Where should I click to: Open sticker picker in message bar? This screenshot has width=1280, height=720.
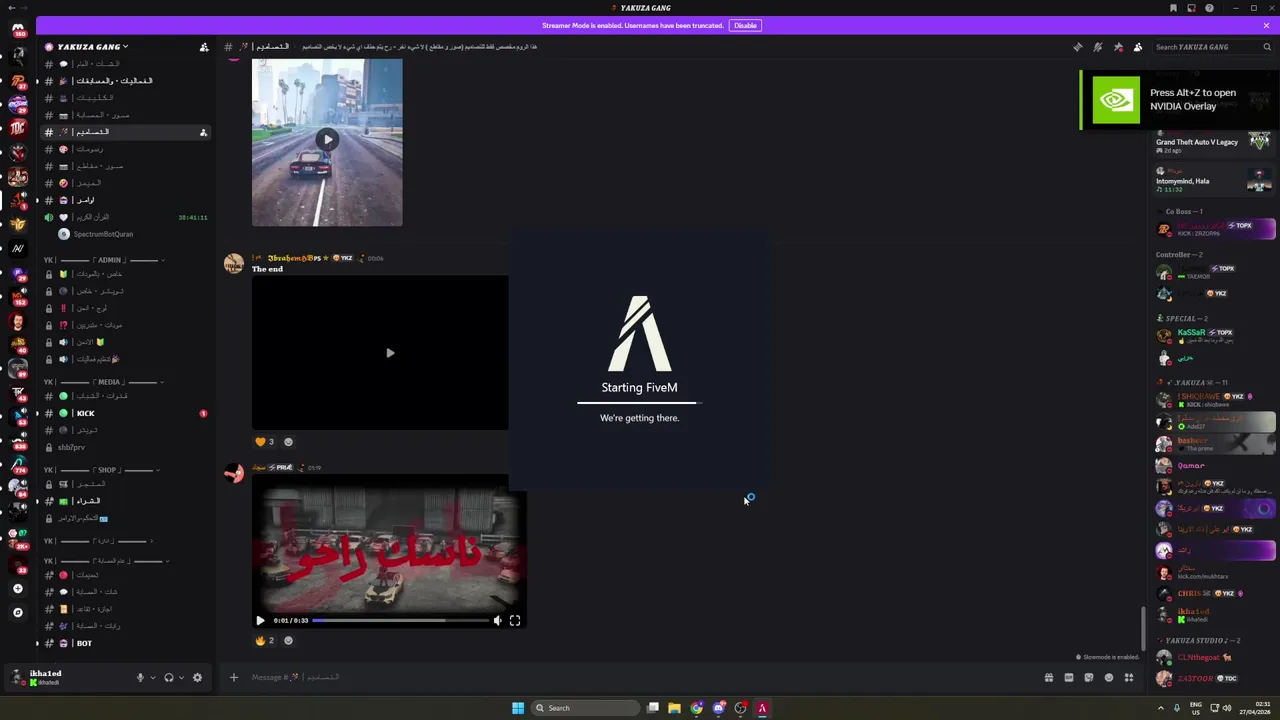coord(1088,677)
